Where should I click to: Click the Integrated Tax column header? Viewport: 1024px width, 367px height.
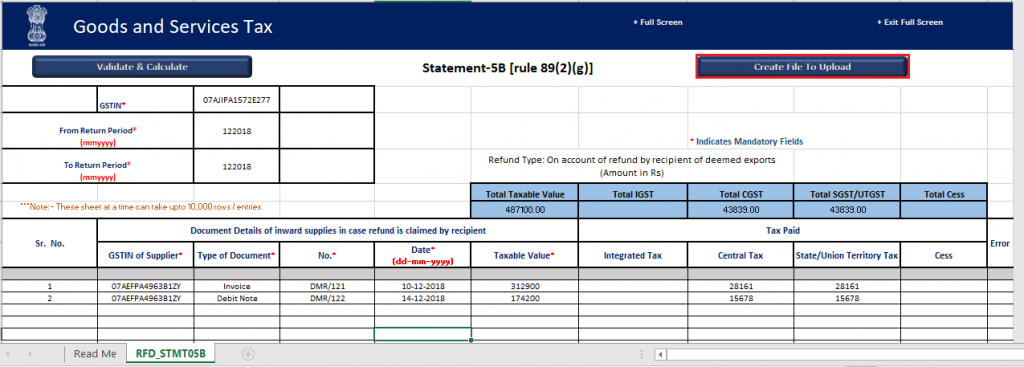633,255
